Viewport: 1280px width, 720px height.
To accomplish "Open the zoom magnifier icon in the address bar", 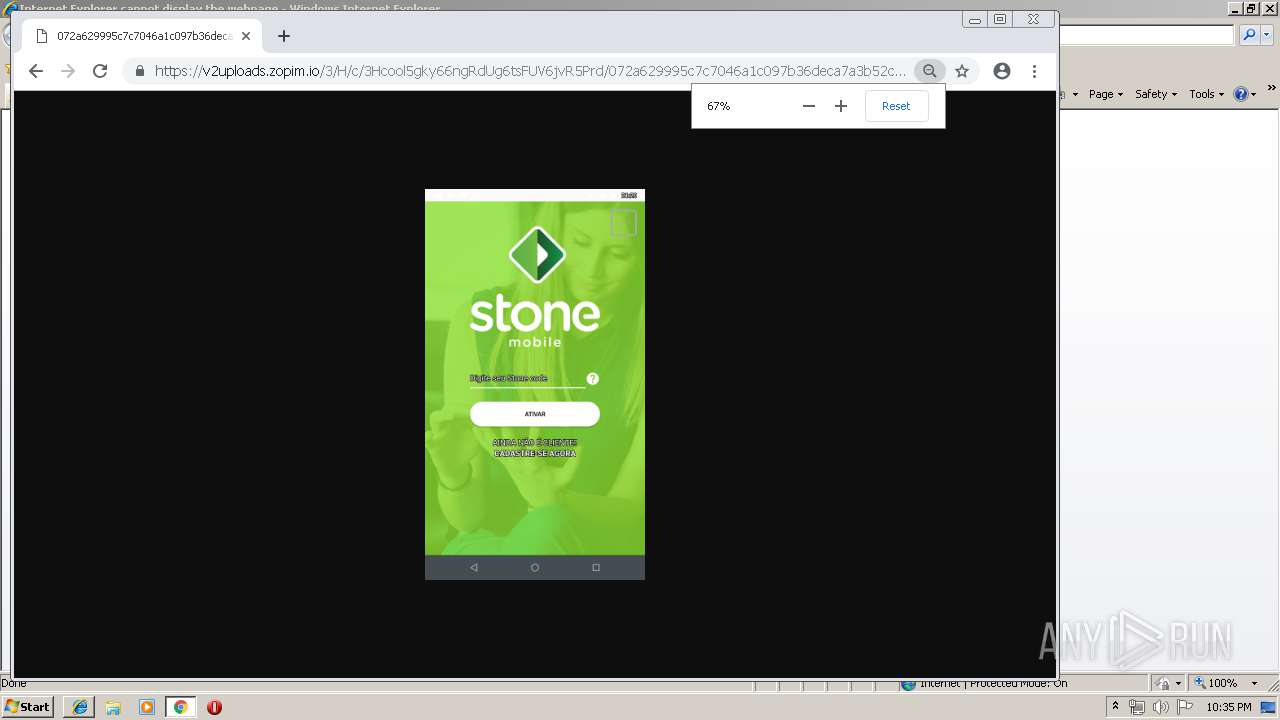I will [x=930, y=71].
